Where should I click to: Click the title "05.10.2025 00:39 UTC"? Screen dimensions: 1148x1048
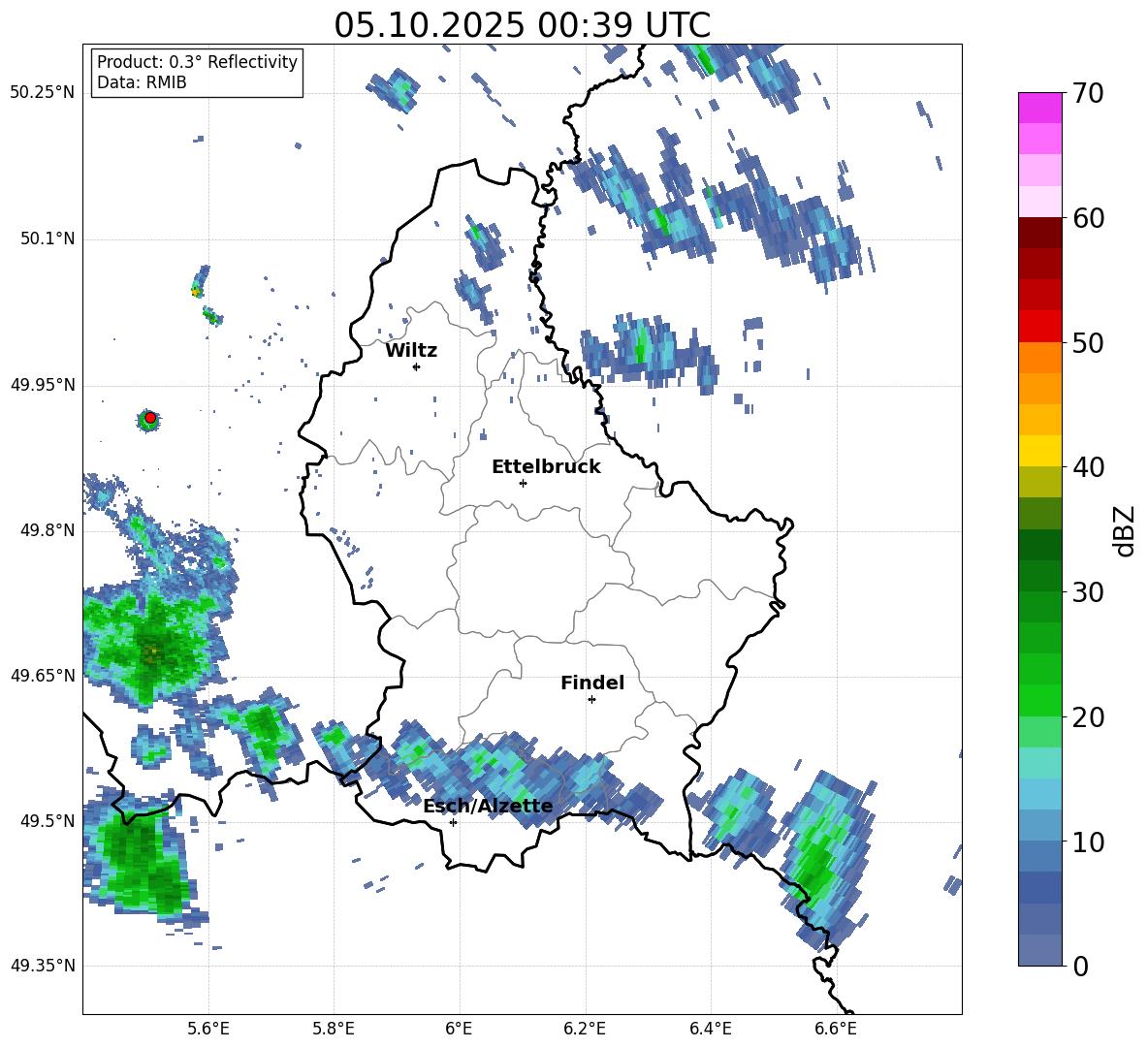click(522, 25)
